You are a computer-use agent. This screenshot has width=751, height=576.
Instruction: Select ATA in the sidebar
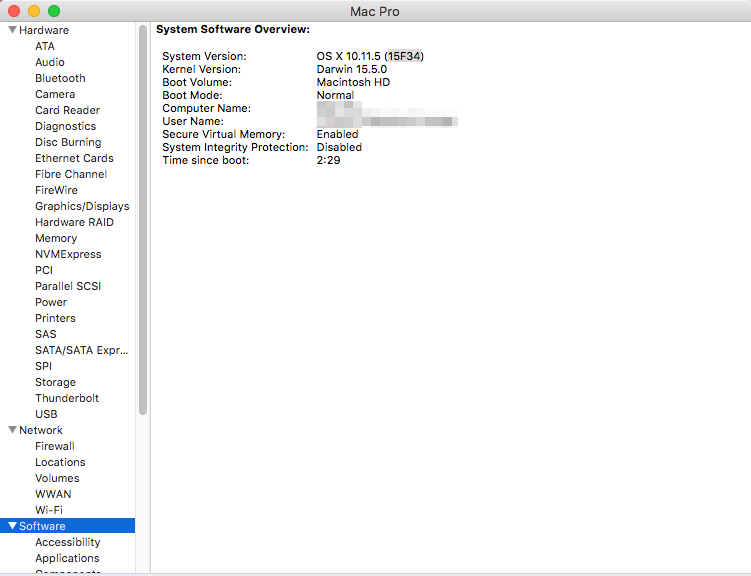(x=45, y=46)
